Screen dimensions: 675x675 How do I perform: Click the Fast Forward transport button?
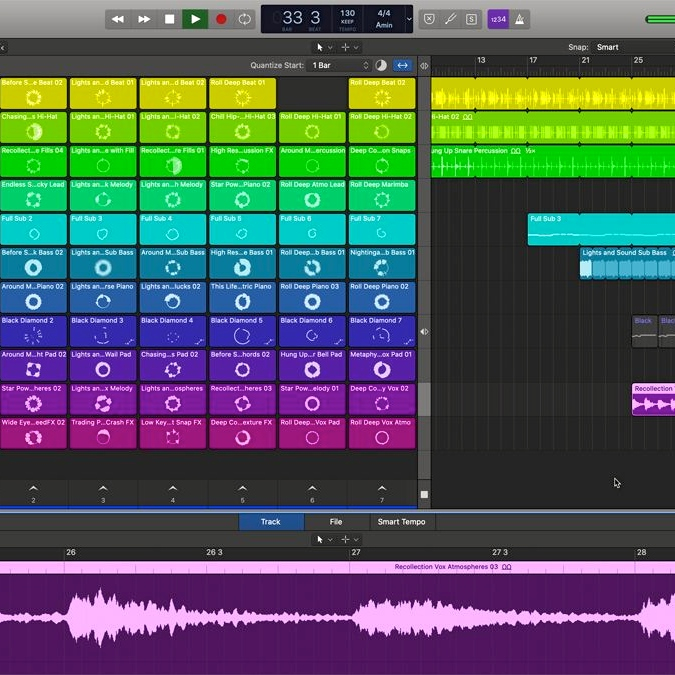pos(144,19)
